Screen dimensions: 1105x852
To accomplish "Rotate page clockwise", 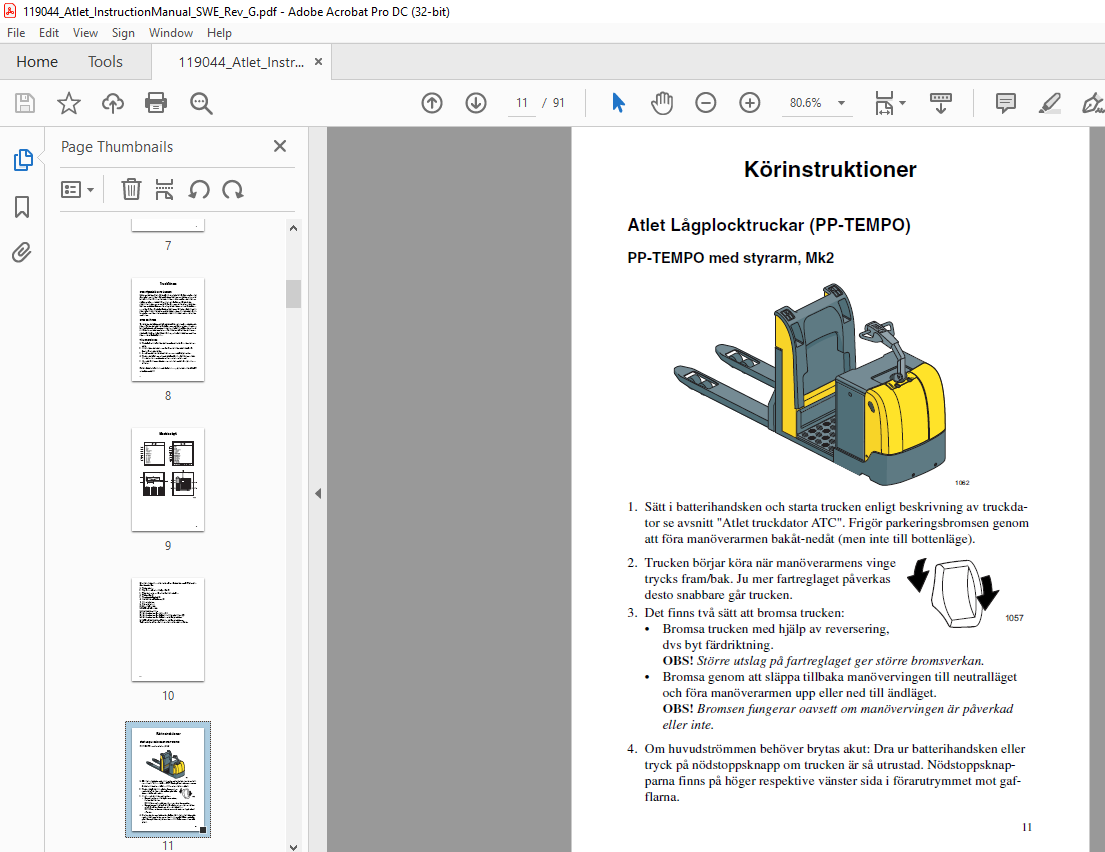I will click(233, 190).
